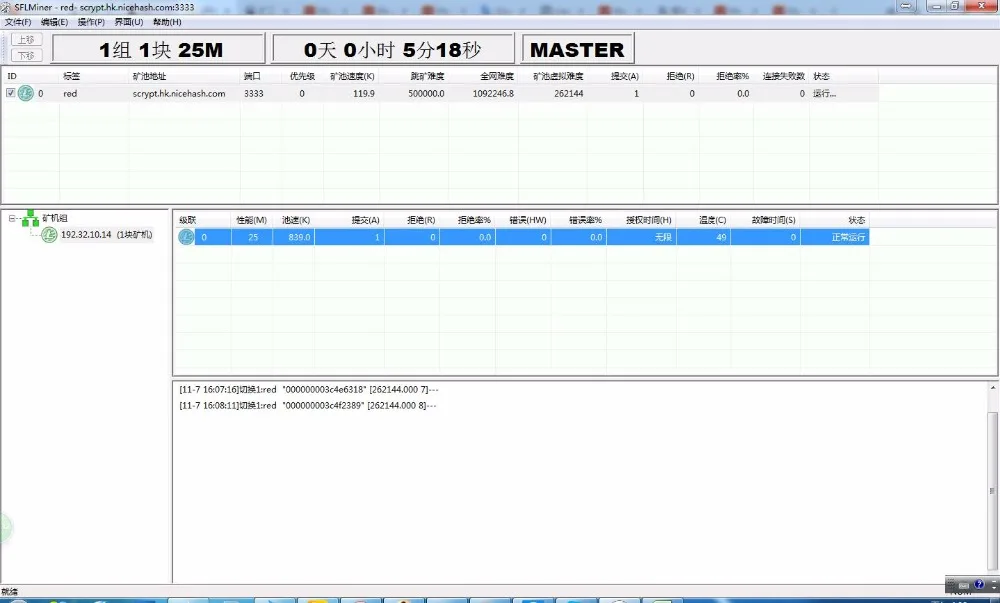Image resolution: width=1000 pixels, height=603 pixels.
Task: Click the blue help icon in system tray
Action: click(979, 584)
